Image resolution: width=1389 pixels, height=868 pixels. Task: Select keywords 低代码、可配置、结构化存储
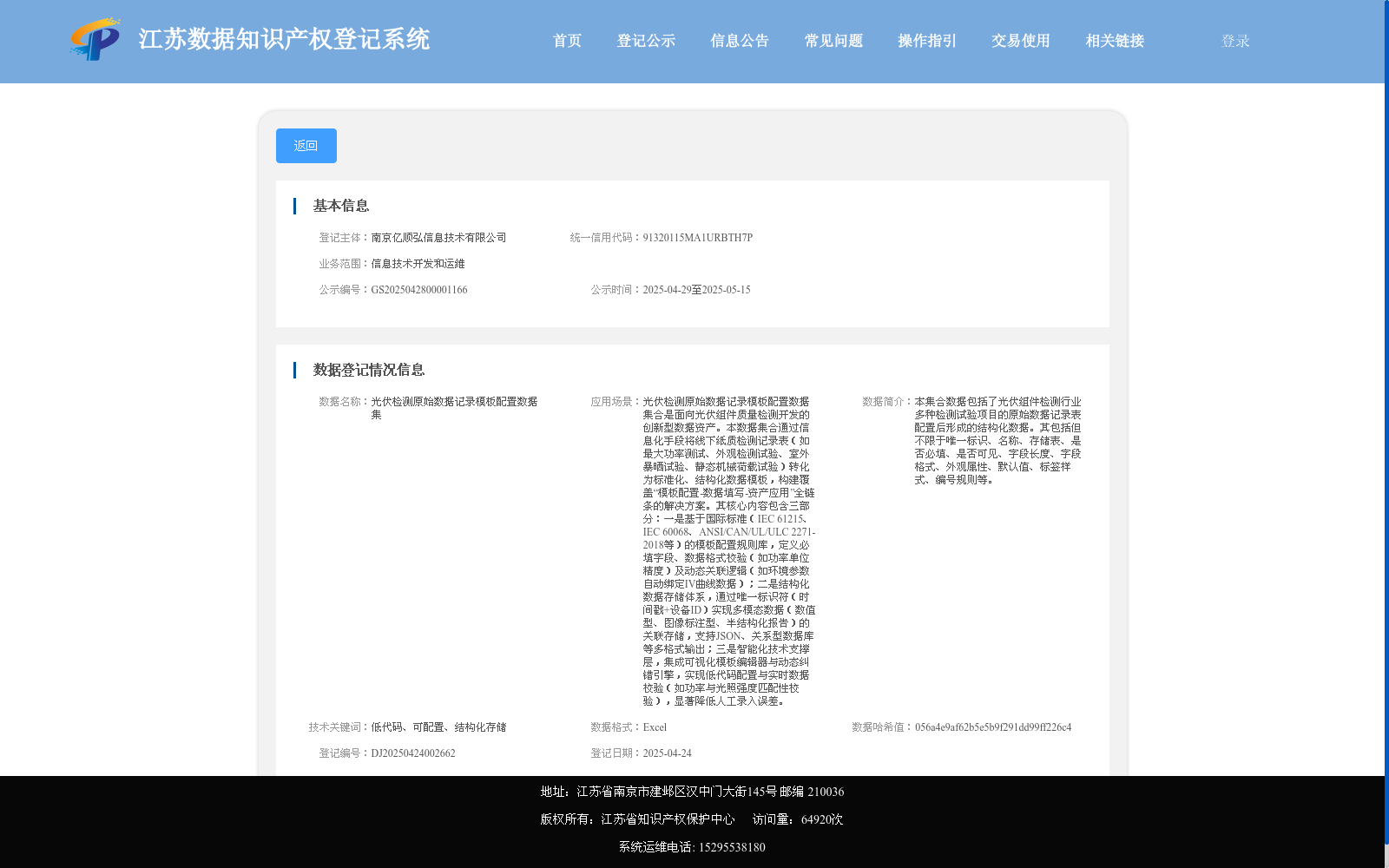click(x=438, y=727)
